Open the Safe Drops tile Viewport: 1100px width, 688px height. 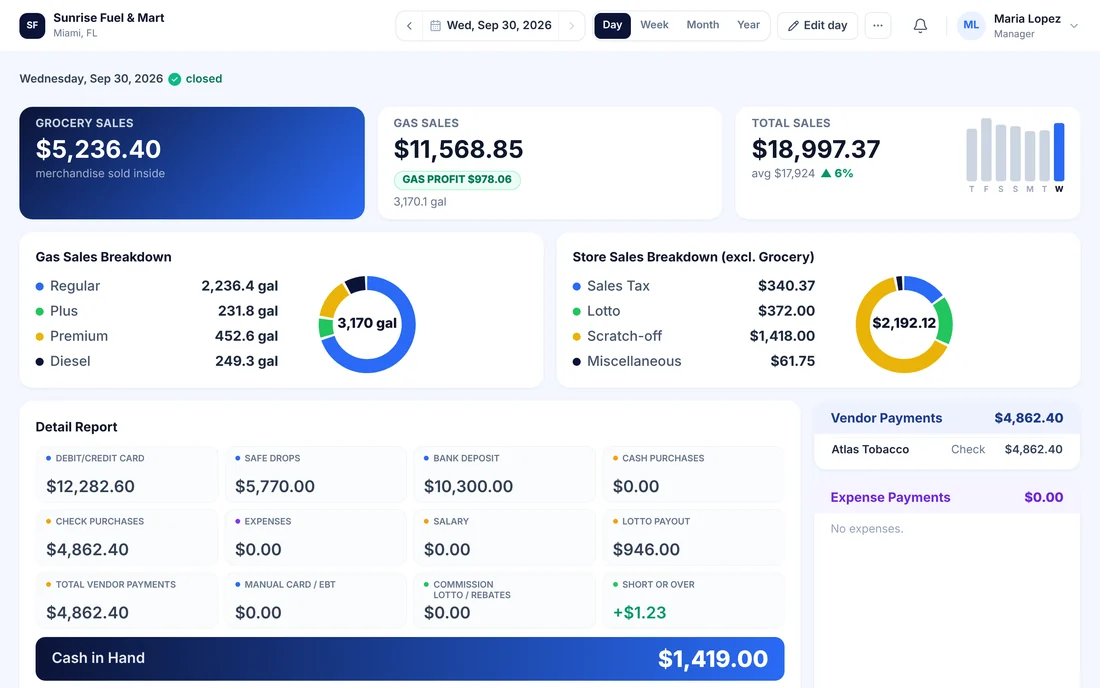point(316,474)
